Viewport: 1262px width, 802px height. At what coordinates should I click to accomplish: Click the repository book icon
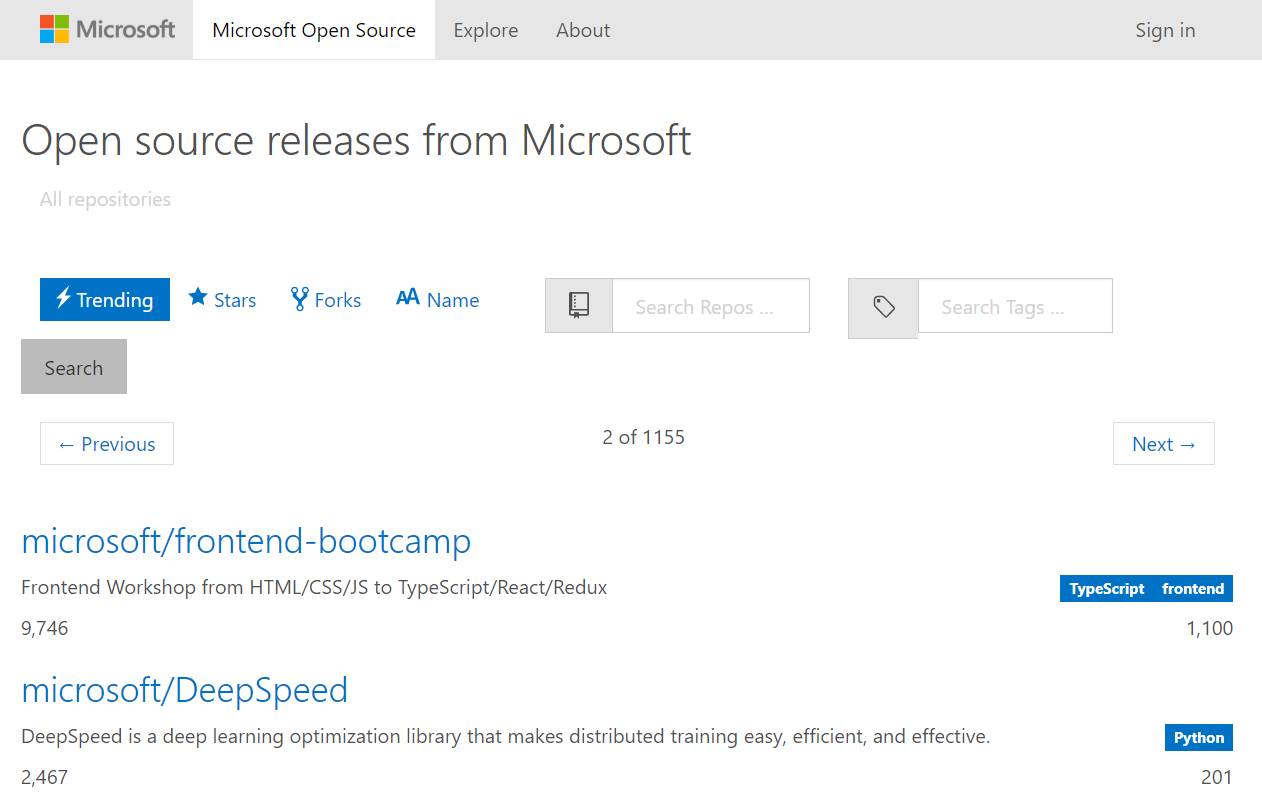pos(579,305)
